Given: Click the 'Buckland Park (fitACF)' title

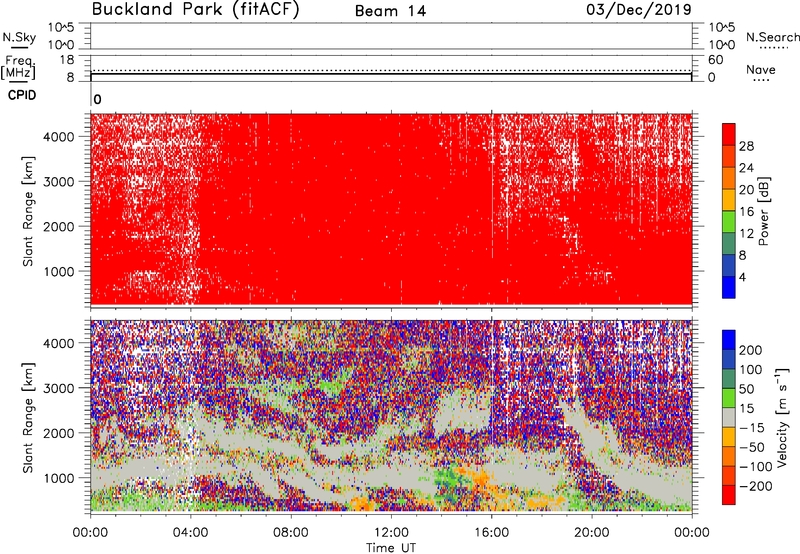Looking at the screenshot, I should [x=195, y=9].
